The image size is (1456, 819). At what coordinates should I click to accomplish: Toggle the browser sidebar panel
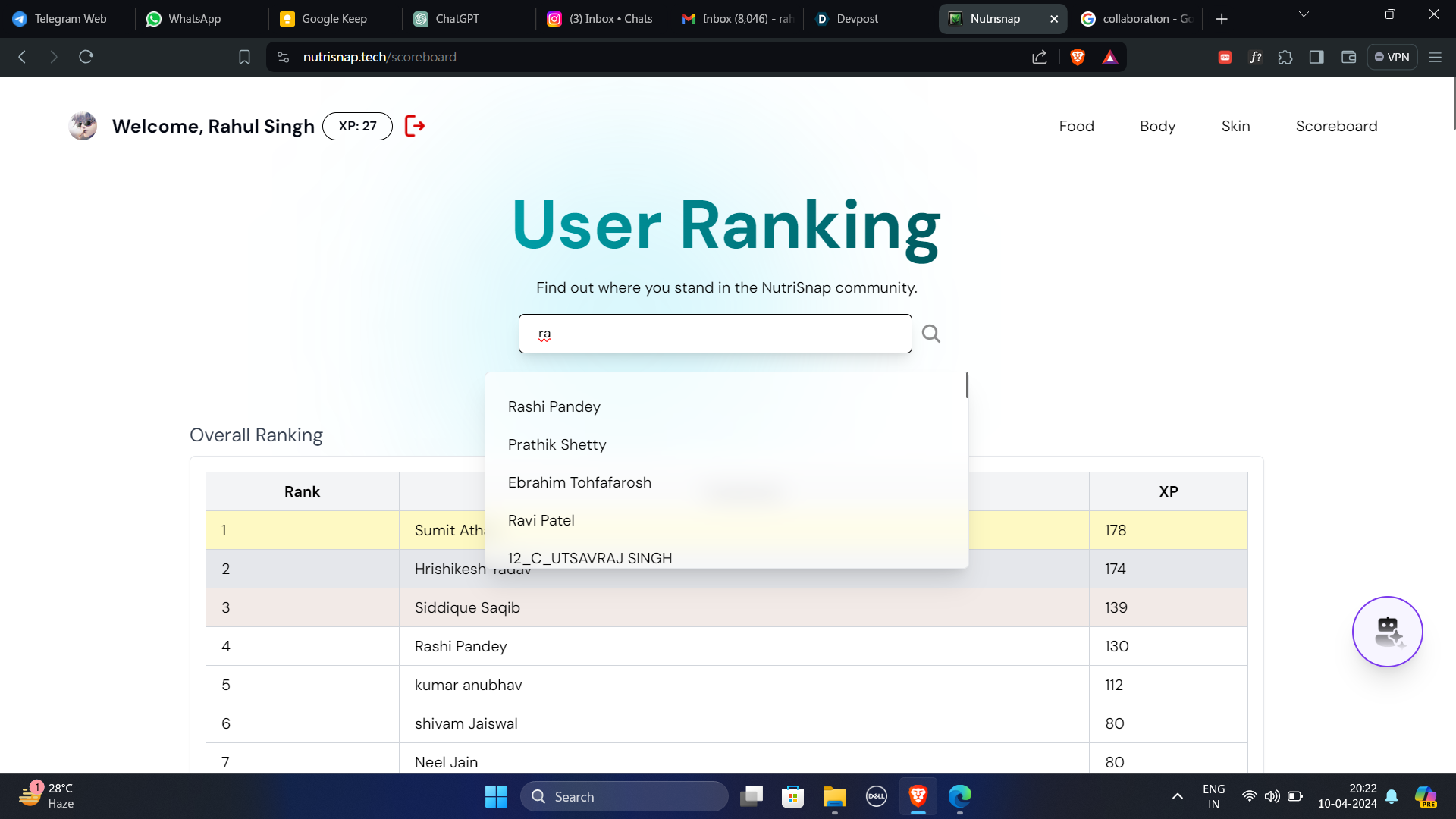[x=1316, y=57]
